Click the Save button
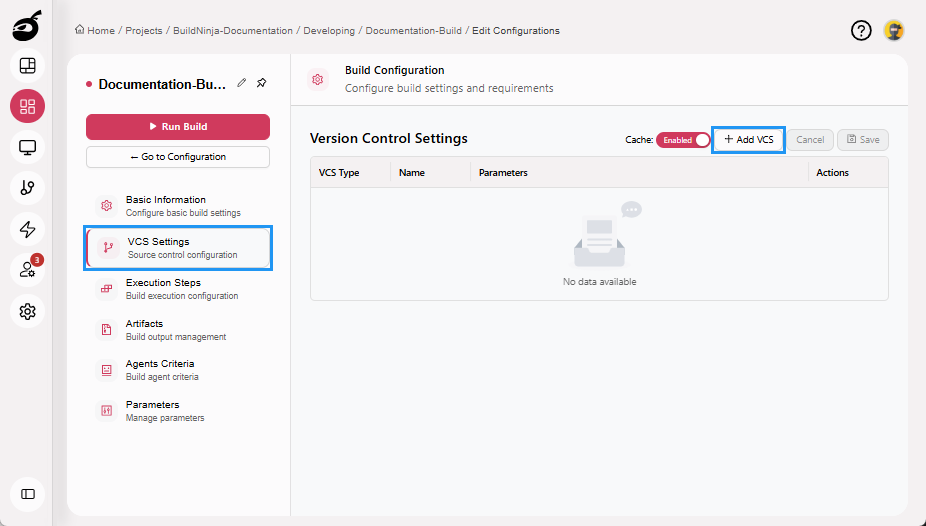The image size is (926, 526). pos(863,140)
